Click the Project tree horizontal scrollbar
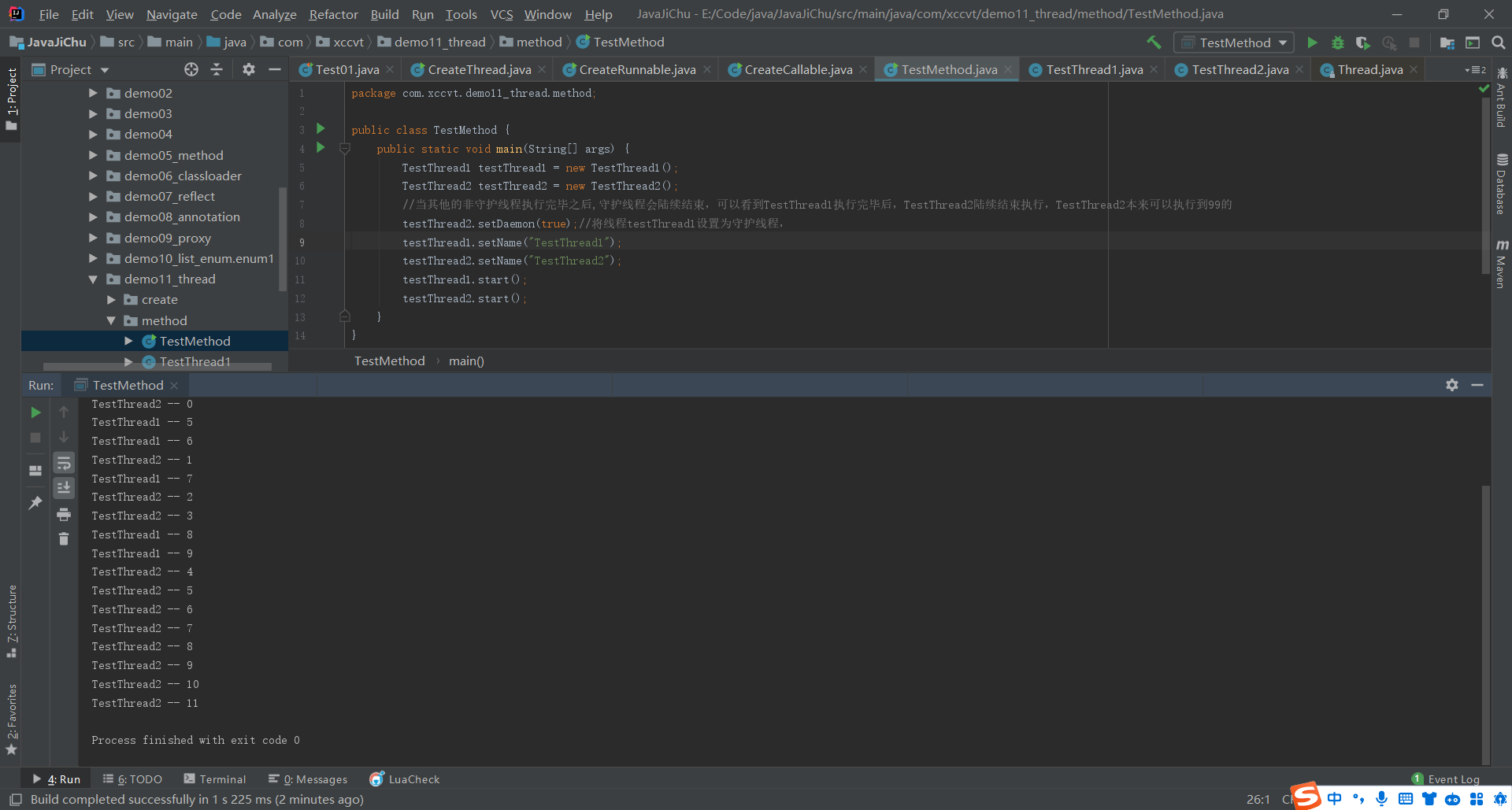 [x=157, y=367]
